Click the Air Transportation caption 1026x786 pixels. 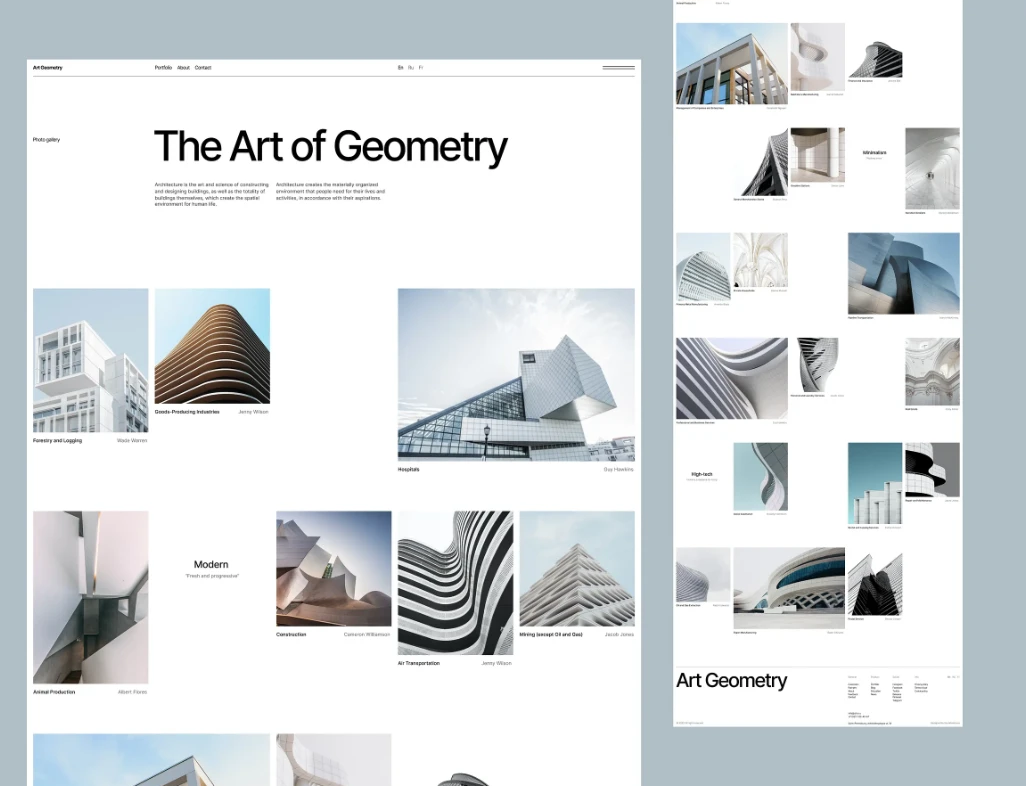pos(419,663)
